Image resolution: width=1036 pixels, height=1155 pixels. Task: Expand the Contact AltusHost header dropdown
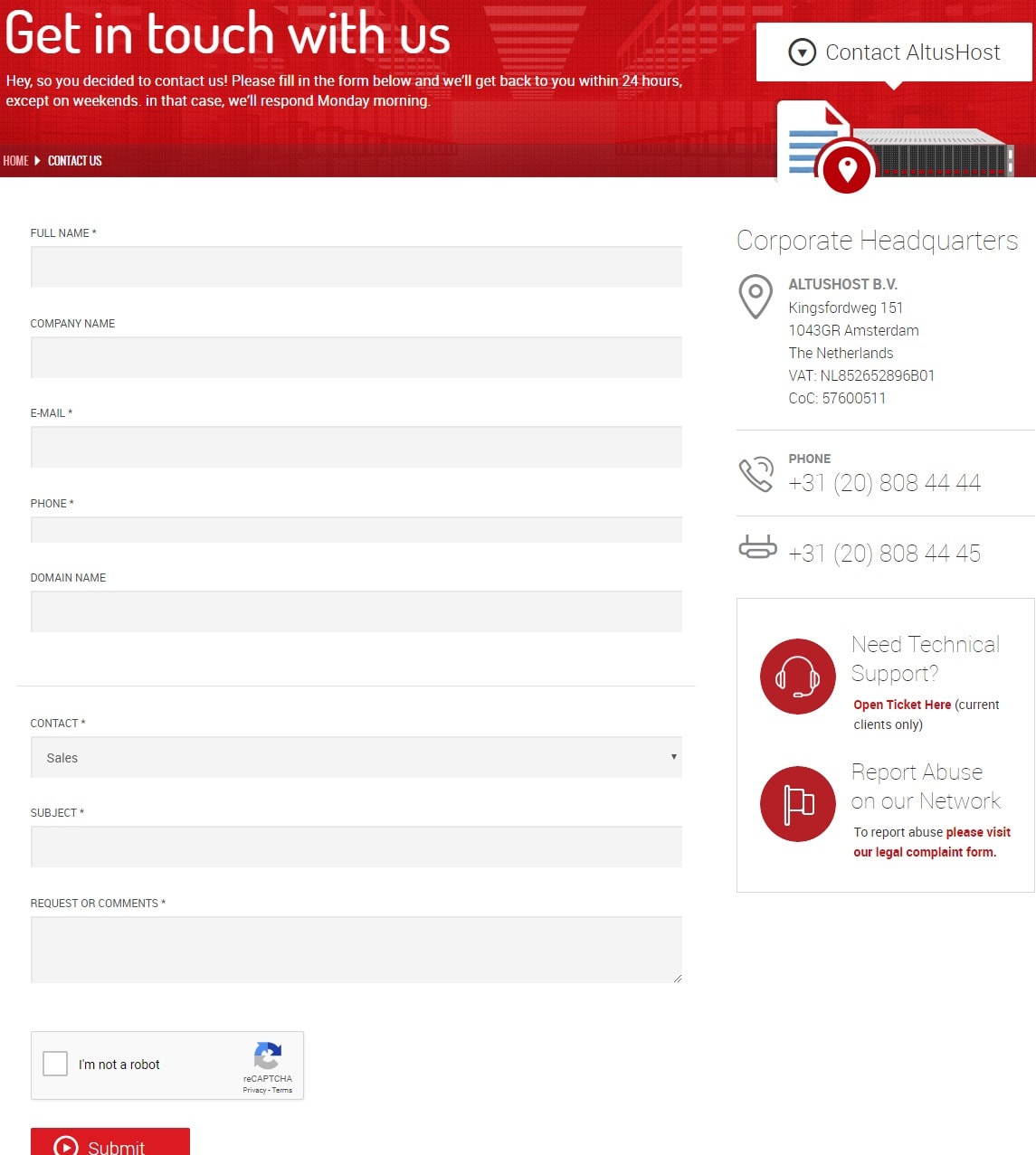pos(894,52)
